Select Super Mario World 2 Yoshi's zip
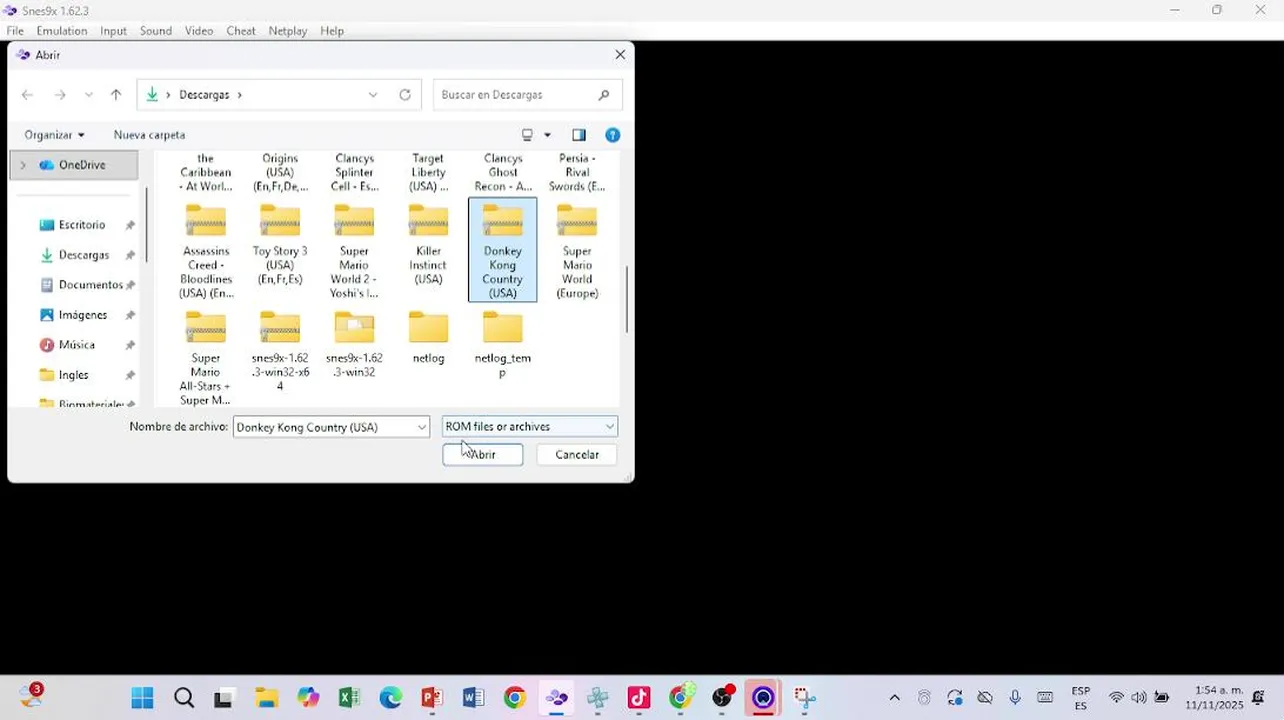Screen dimensions: 1284x720 (354, 251)
